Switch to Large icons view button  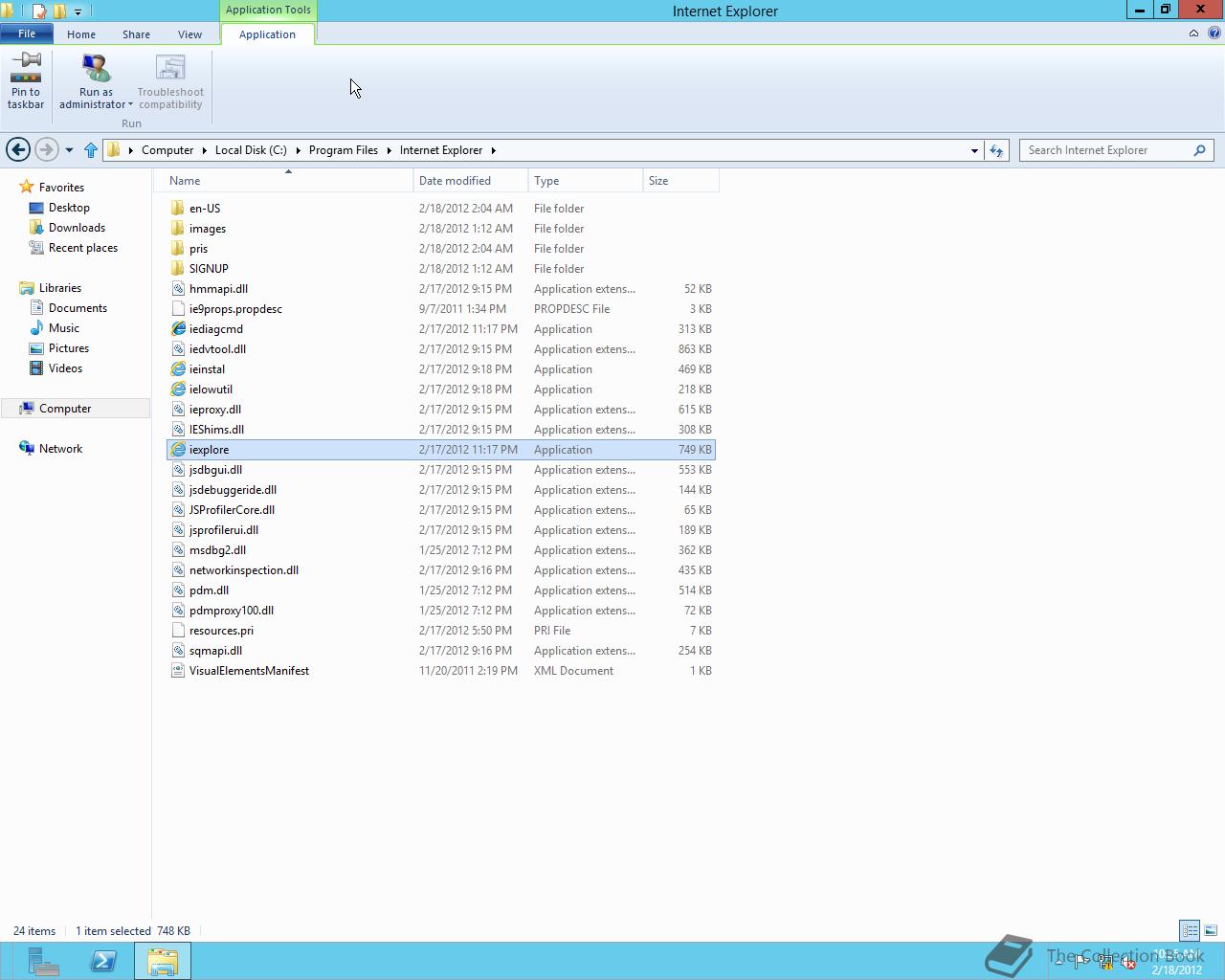pos(1211,930)
